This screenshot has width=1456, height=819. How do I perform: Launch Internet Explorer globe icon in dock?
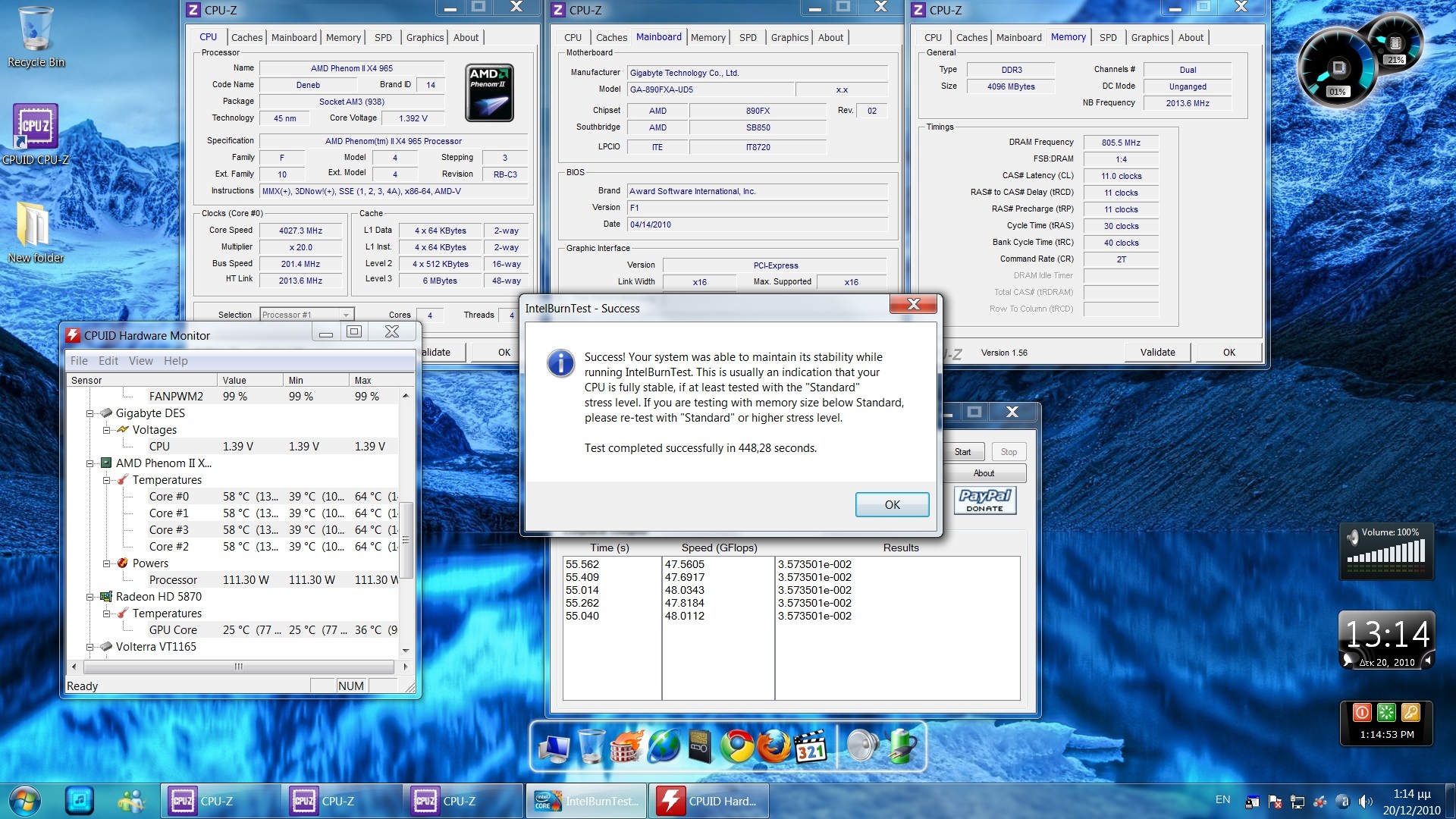coord(664,746)
